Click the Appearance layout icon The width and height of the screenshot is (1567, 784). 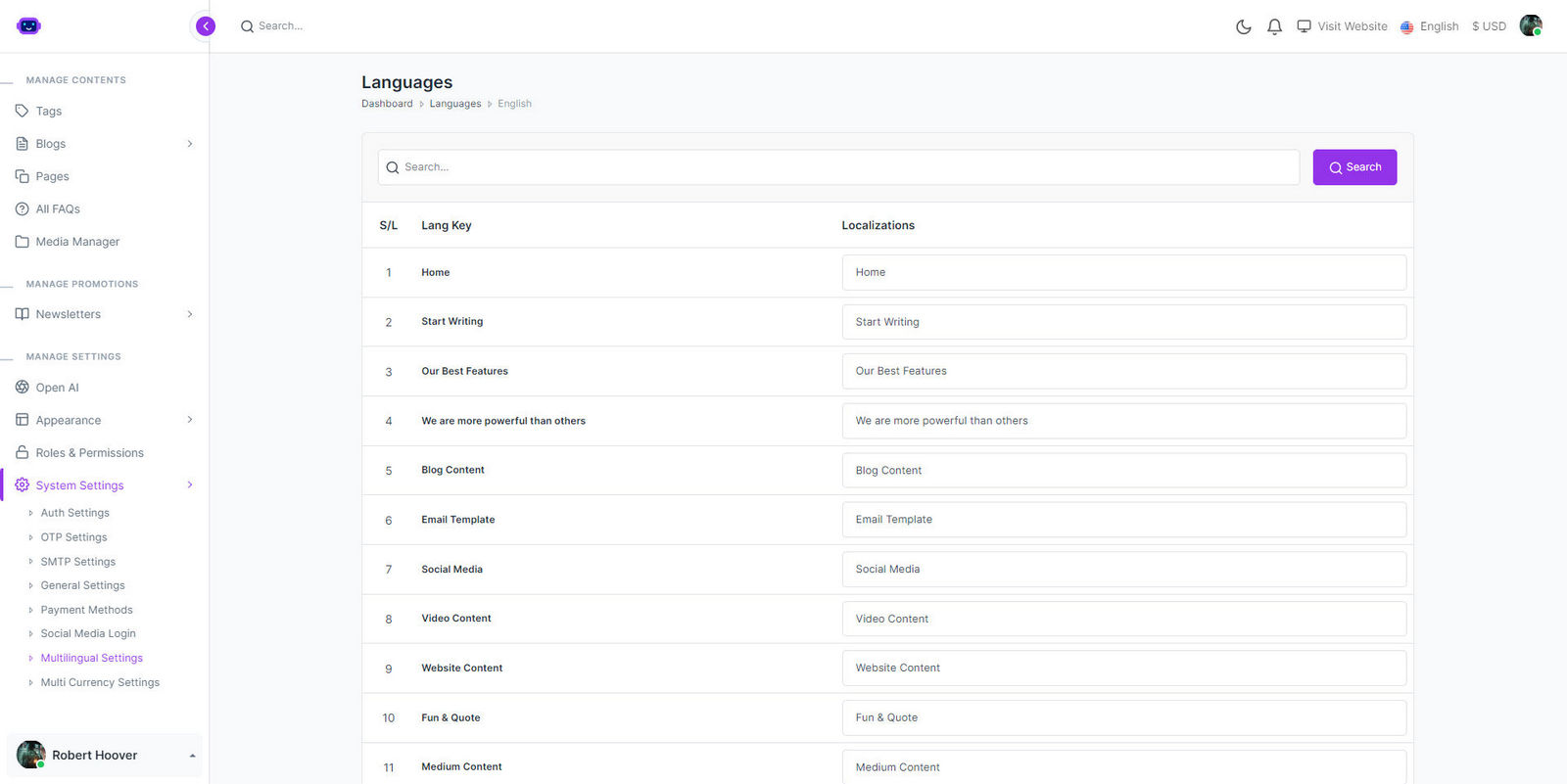(23, 420)
